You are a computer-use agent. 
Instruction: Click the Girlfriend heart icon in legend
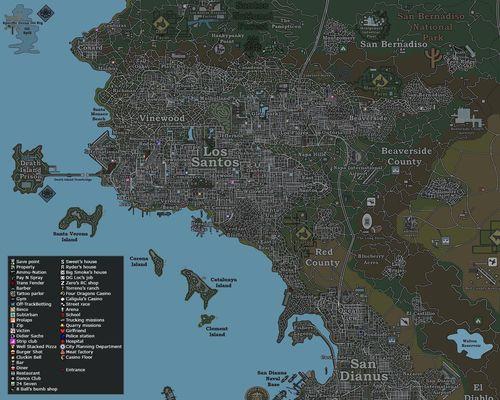pyautogui.click(x=62, y=331)
